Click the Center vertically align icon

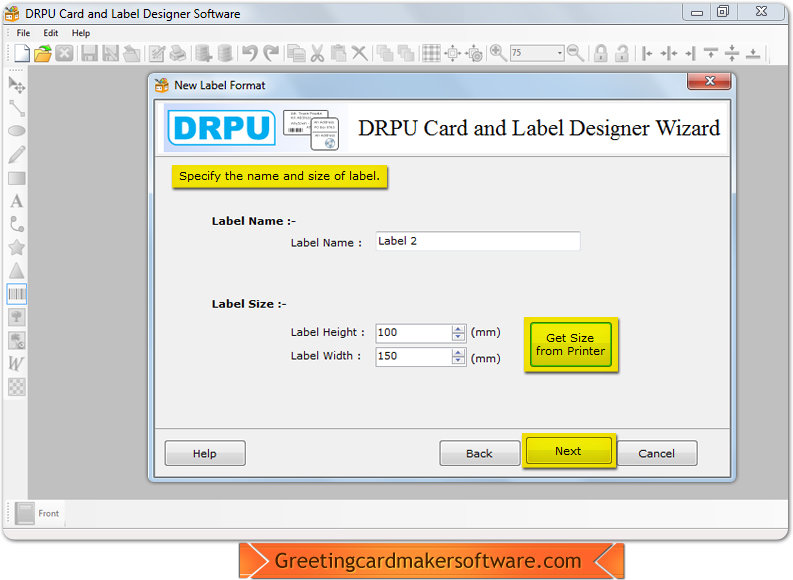pyautogui.click(x=732, y=53)
